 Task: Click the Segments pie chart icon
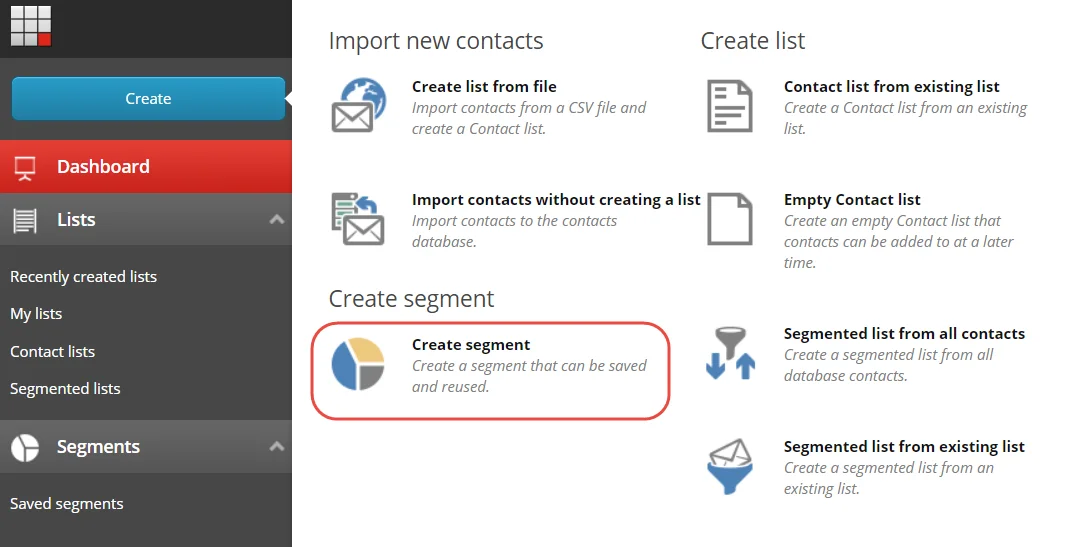pyautogui.click(x=25, y=447)
